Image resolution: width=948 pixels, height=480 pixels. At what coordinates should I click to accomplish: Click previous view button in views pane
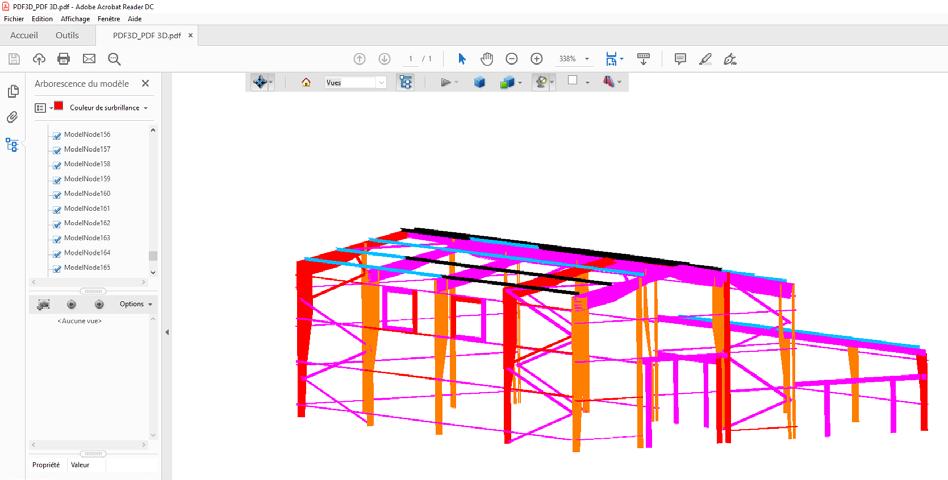(71, 304)
